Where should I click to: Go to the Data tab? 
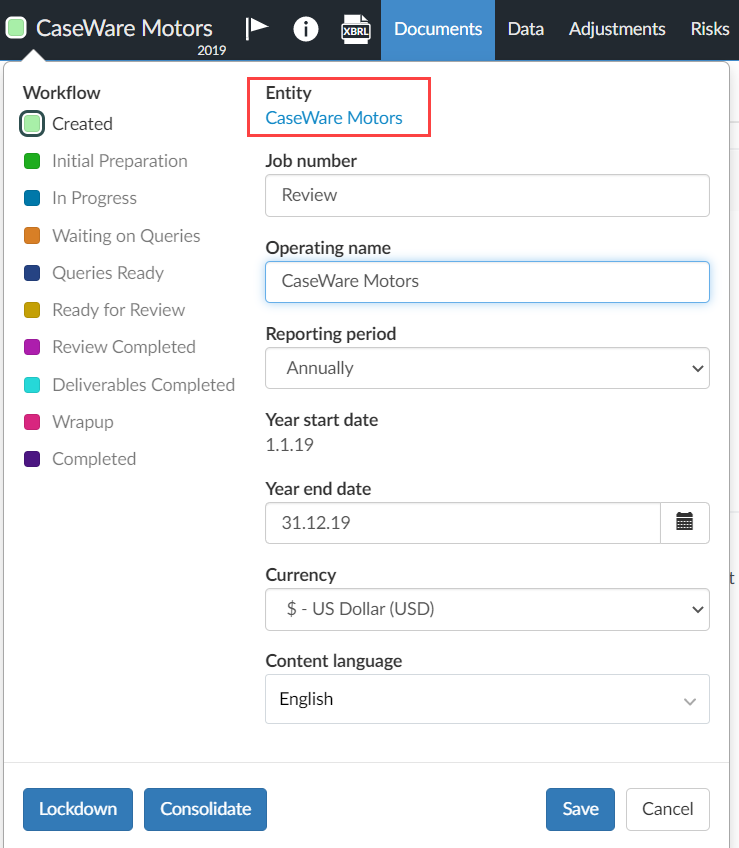[525, 29]
